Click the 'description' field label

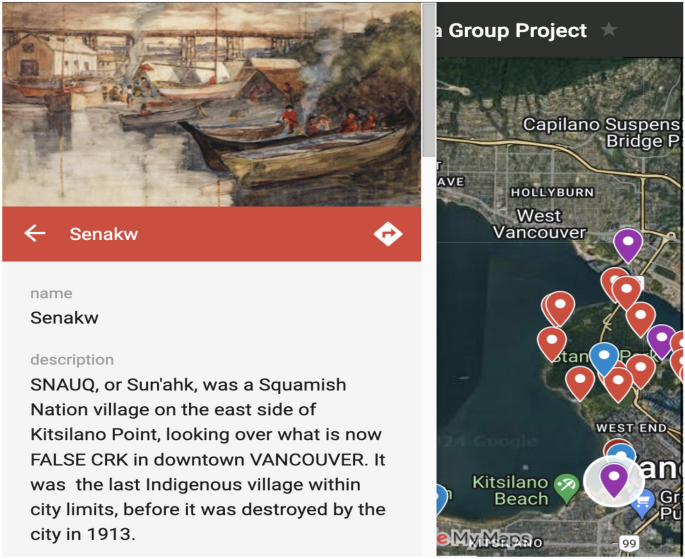72,359
